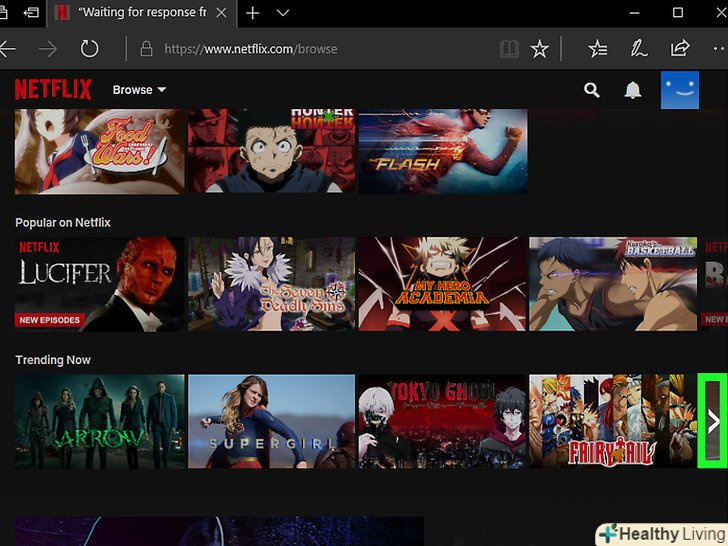Viewport: 728px width, 546px height.
Task: Refresh the page with reload icon
Action: (x=89, y=49)
